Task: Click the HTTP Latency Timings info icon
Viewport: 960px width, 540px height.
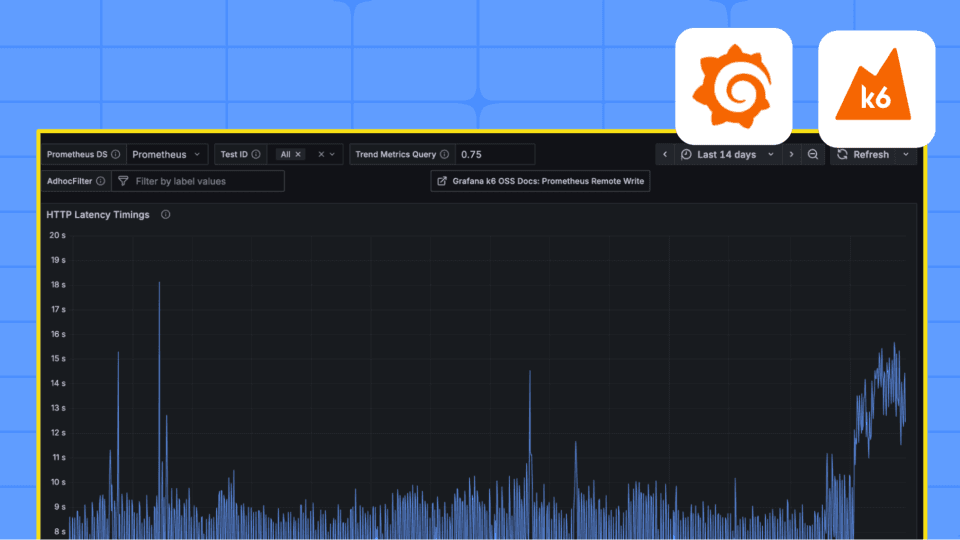Action: click(x=165, y=214)
